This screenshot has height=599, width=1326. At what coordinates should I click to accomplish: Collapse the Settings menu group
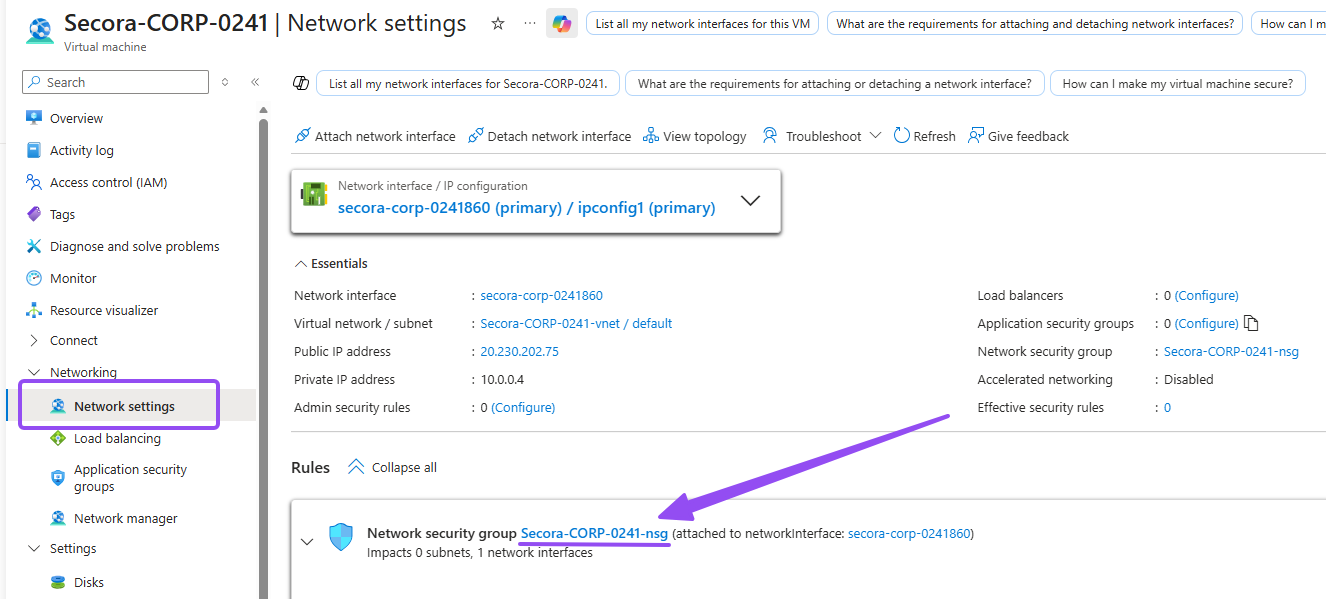(x=35, y=548)
